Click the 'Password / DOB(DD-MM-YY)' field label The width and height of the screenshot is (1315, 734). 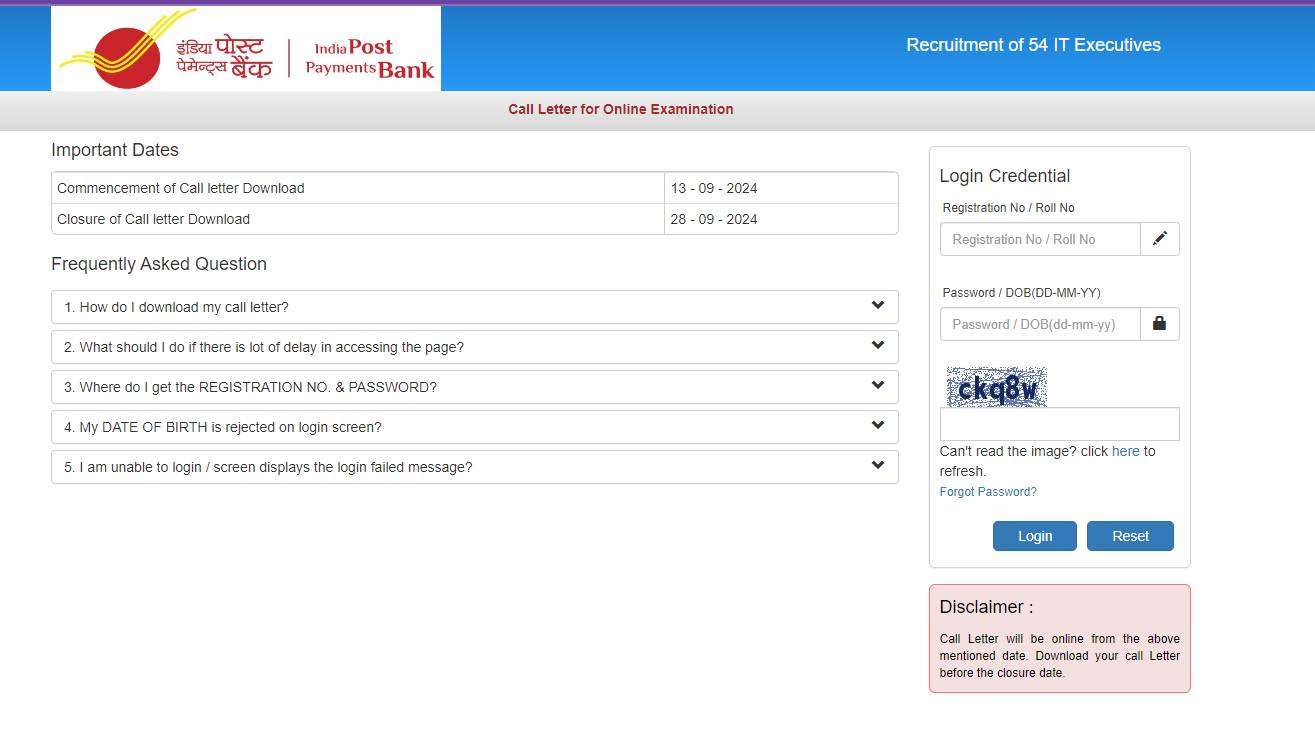pos(1022,293)
